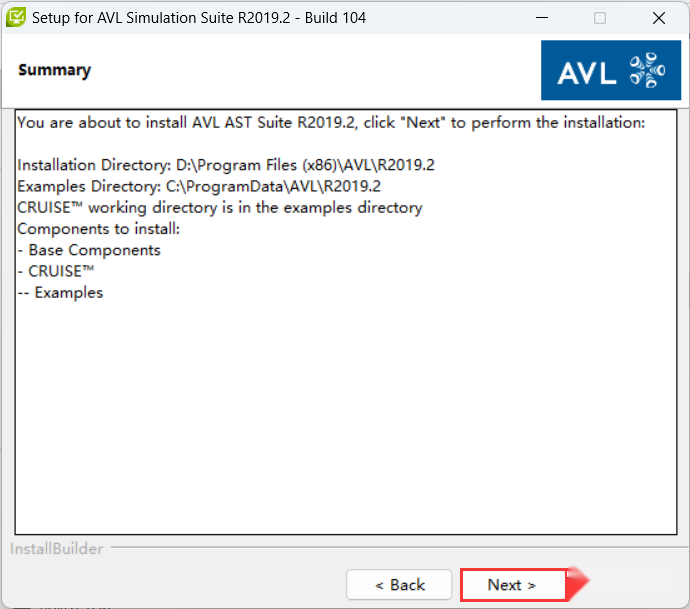Click the AVL text in the blue logo
The image size is (690, 609).
[x=587, y=73]
